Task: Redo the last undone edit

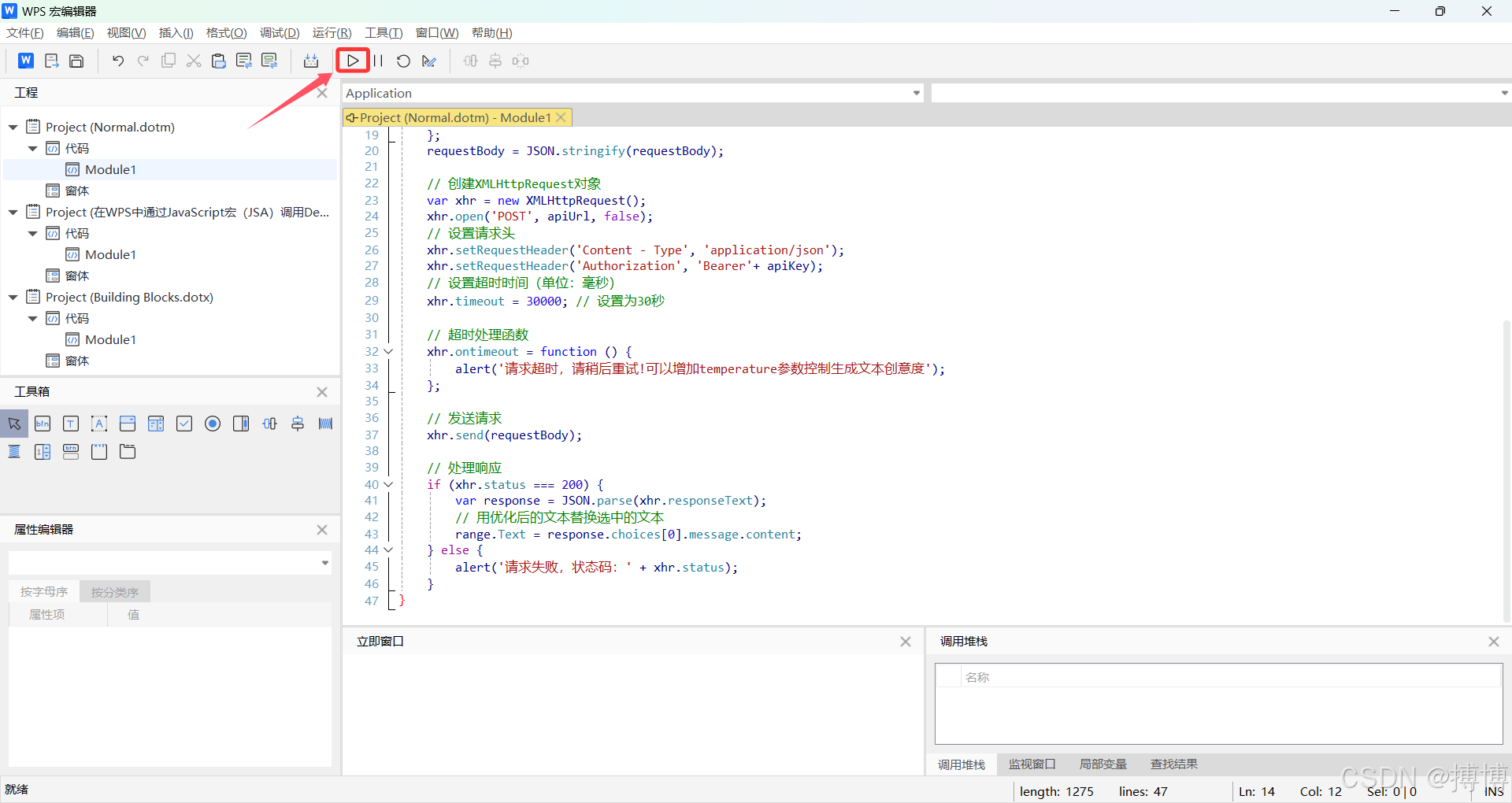Action: click(x=143, y=61)
